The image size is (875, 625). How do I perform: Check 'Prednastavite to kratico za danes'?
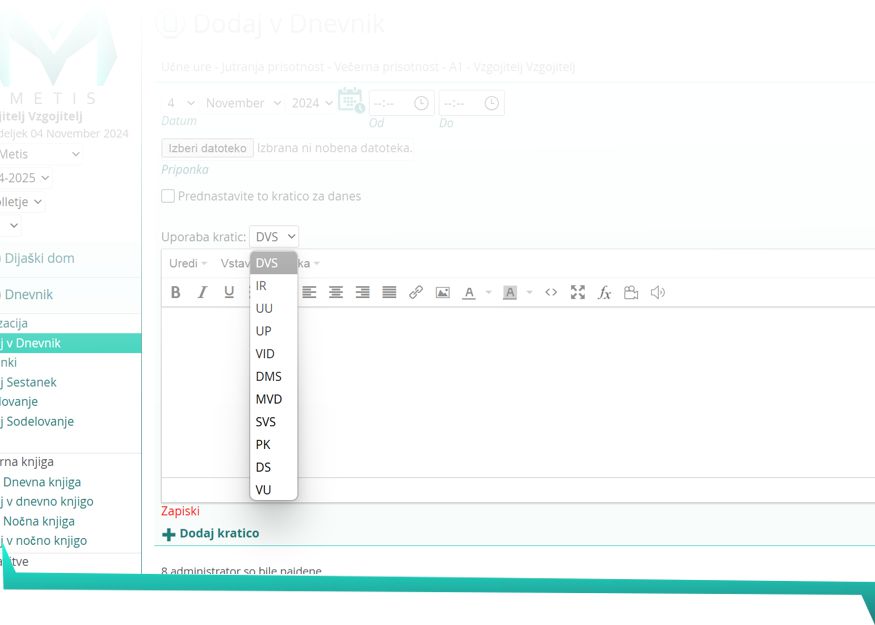tap(168, 196)
